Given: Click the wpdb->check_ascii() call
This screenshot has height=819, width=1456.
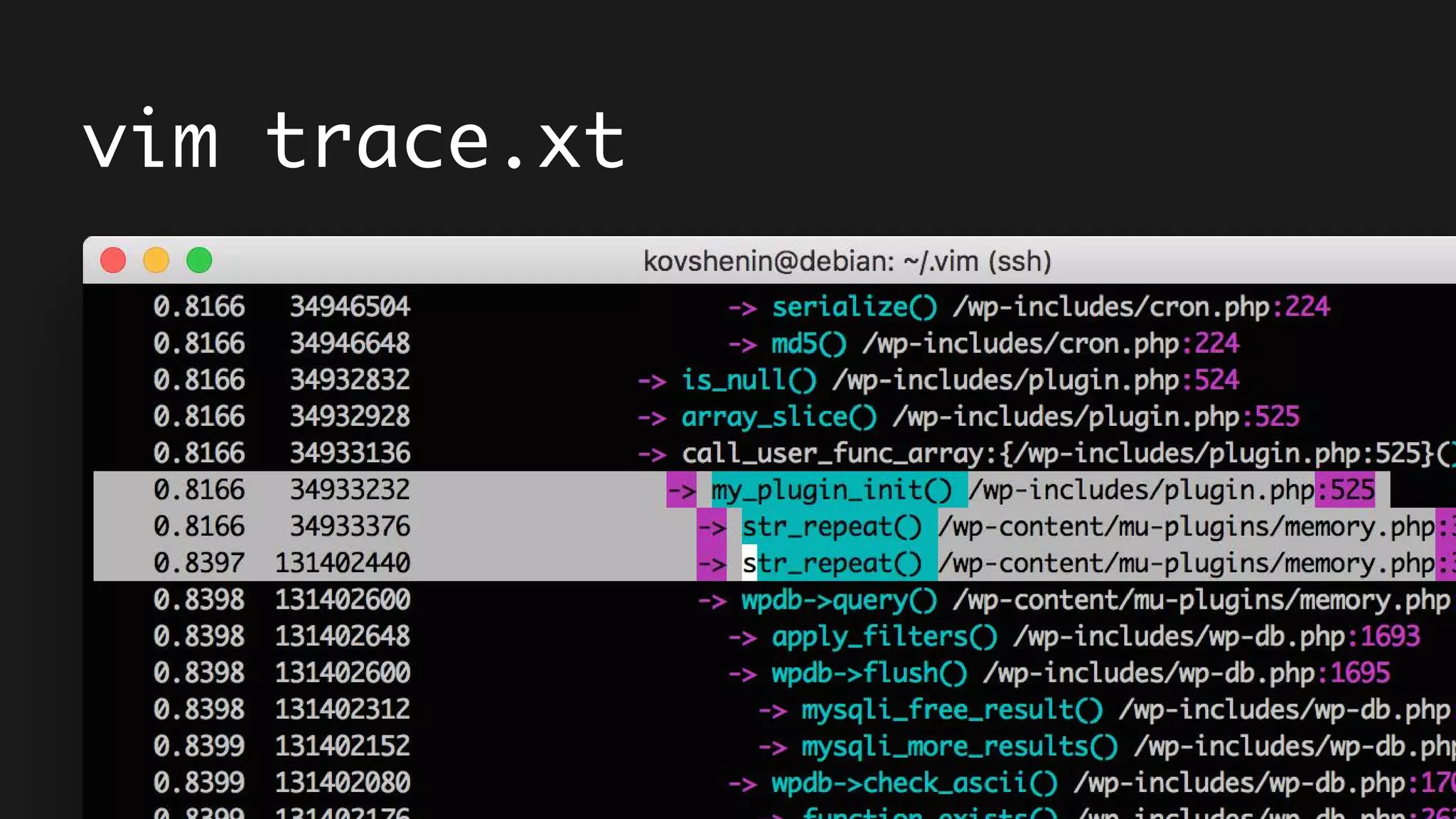Looking at the screenshot, I should (x=915, y=783).
